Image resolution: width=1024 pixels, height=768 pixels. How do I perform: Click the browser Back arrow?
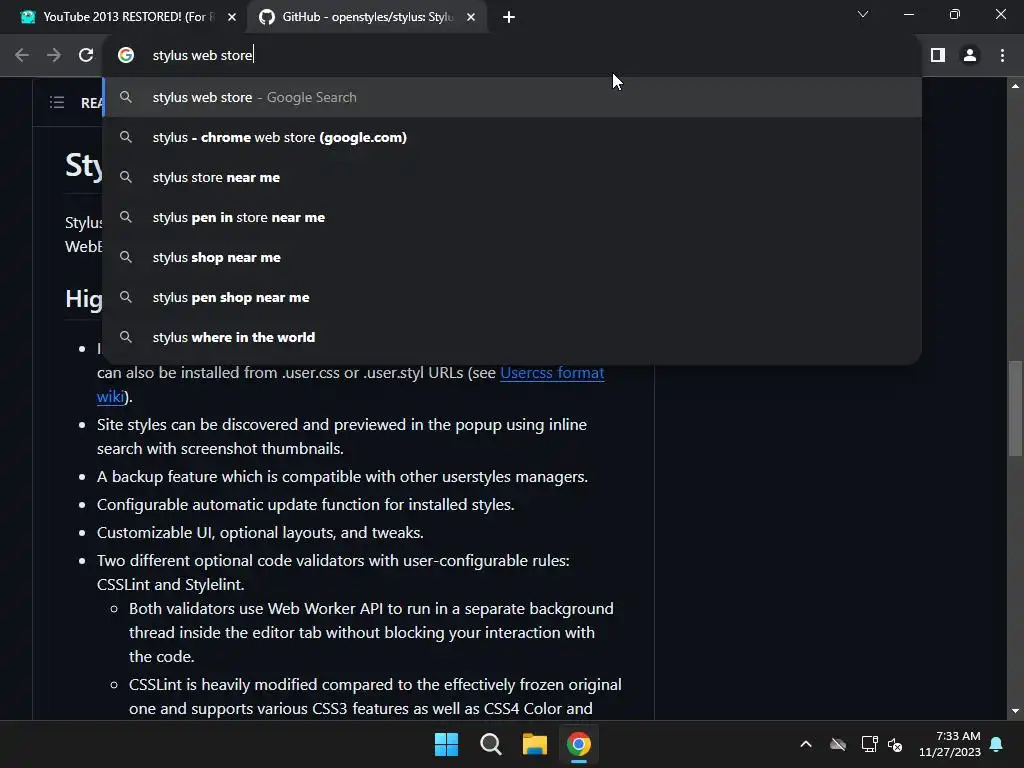22,56
